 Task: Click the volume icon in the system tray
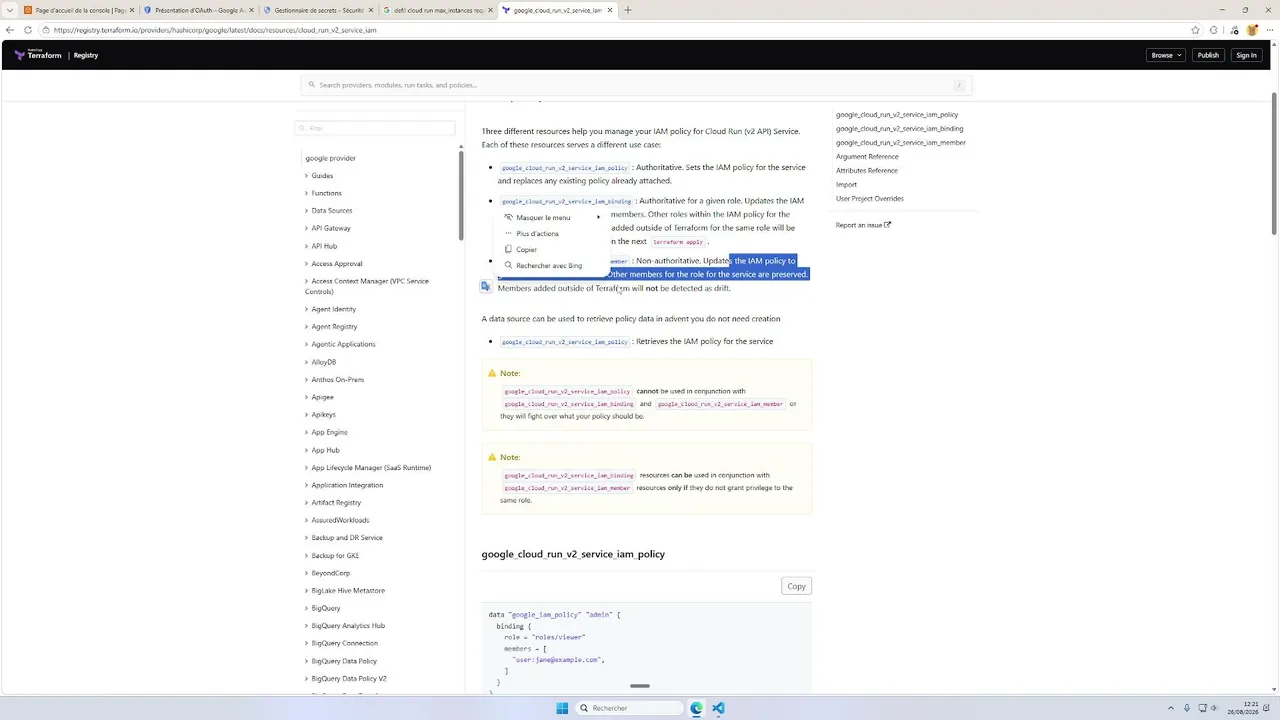coord(1214,708)
